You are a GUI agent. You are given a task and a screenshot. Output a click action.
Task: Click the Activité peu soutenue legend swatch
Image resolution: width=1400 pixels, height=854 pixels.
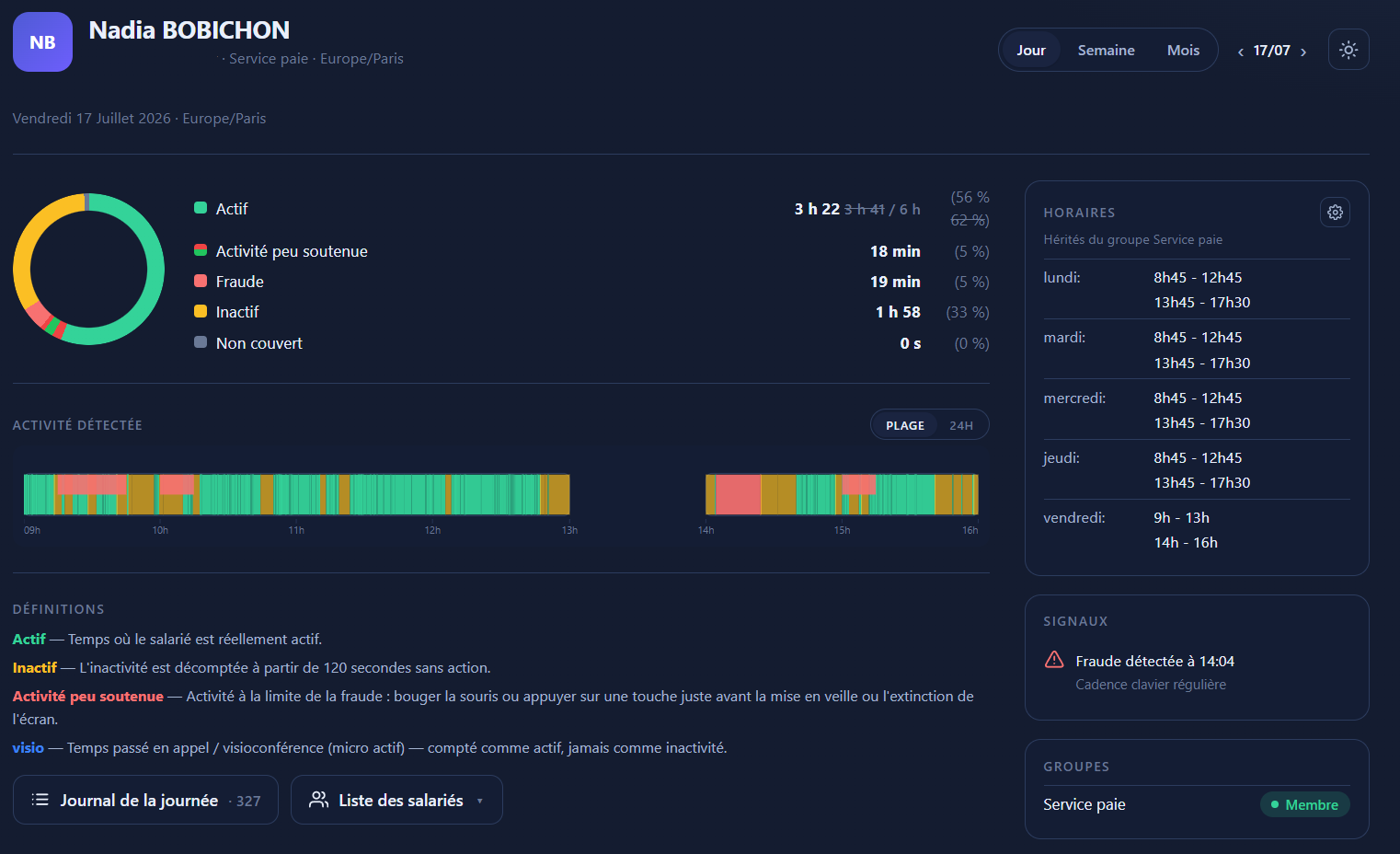coord(201,250)
